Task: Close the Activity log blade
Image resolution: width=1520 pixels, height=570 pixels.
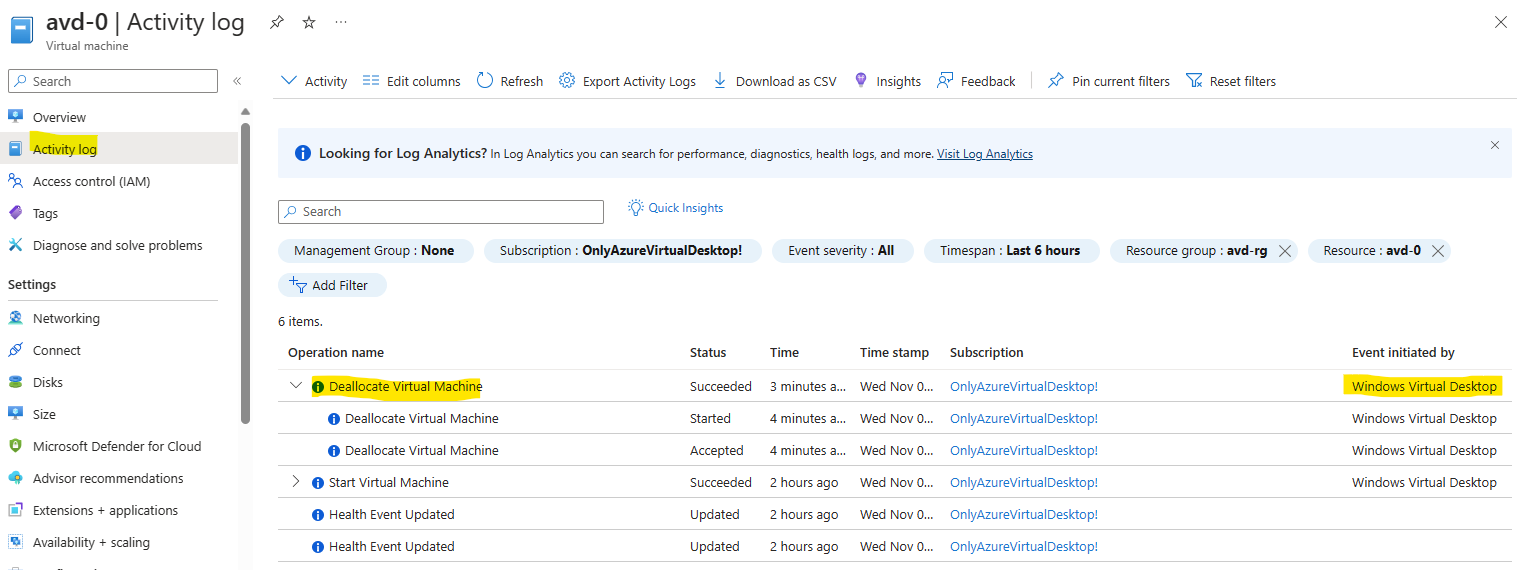Action: pos(1500,22)
